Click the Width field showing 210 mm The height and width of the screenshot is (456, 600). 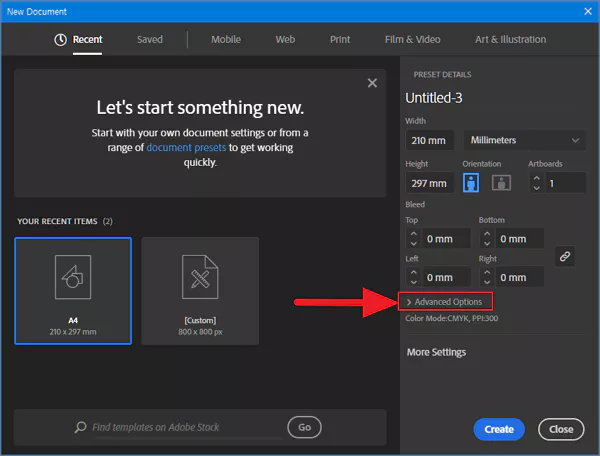429,140
